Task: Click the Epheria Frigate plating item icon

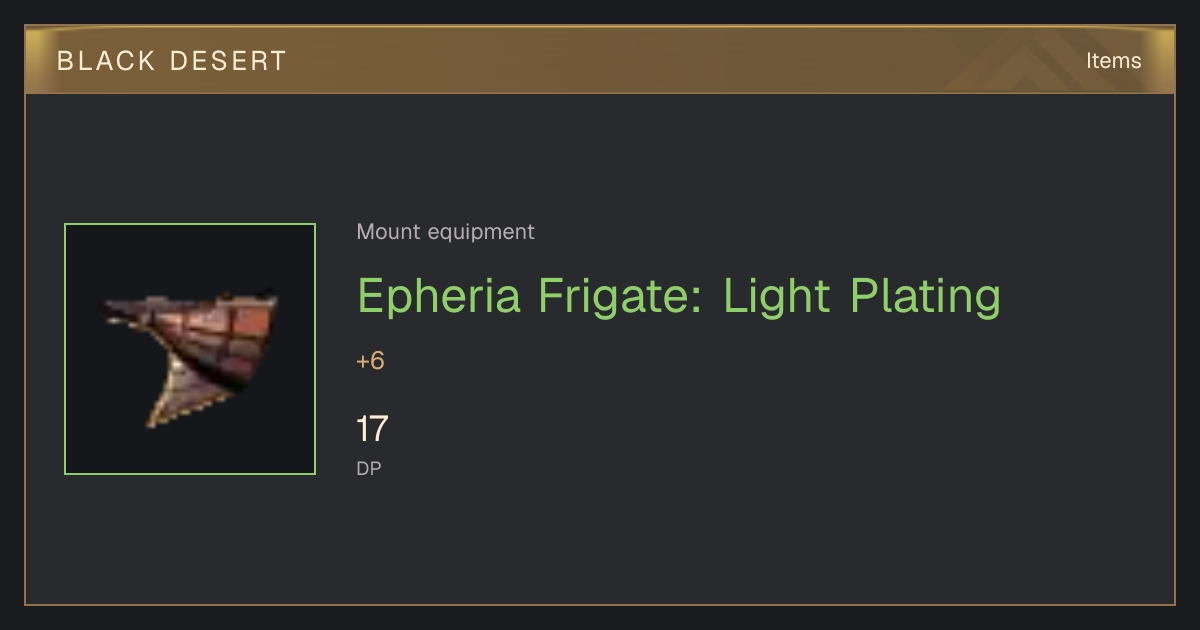Action: pyautogui.click(x=190, y=349)
